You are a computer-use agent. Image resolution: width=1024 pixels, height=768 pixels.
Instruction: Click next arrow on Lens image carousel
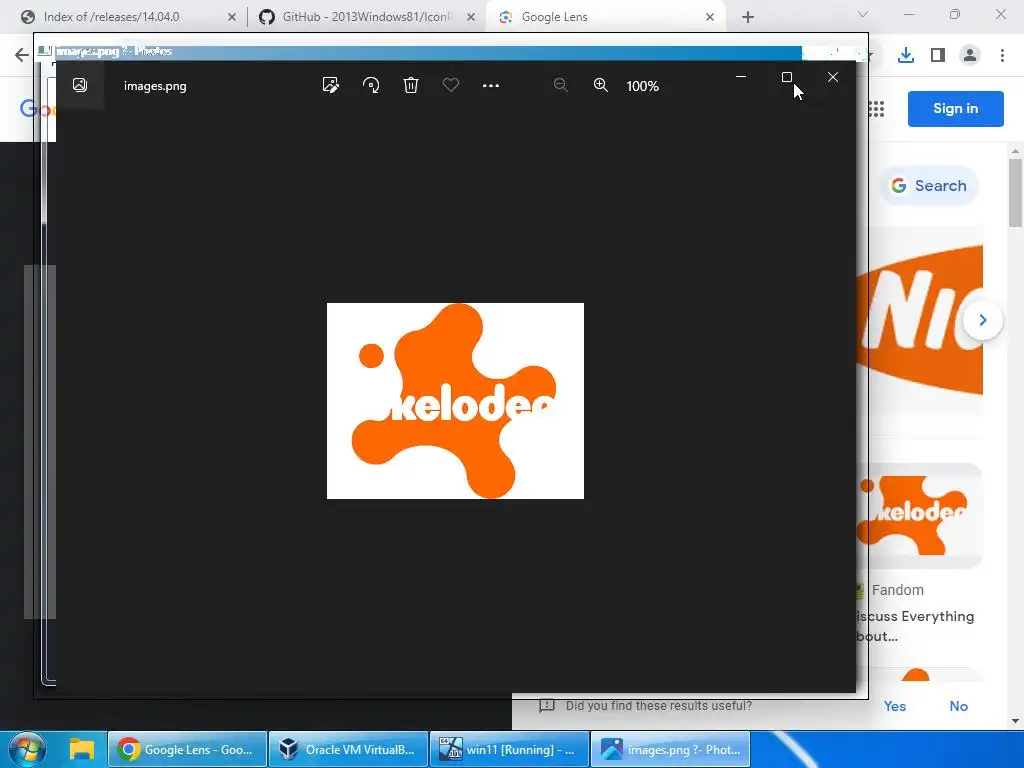coord(982,320)
